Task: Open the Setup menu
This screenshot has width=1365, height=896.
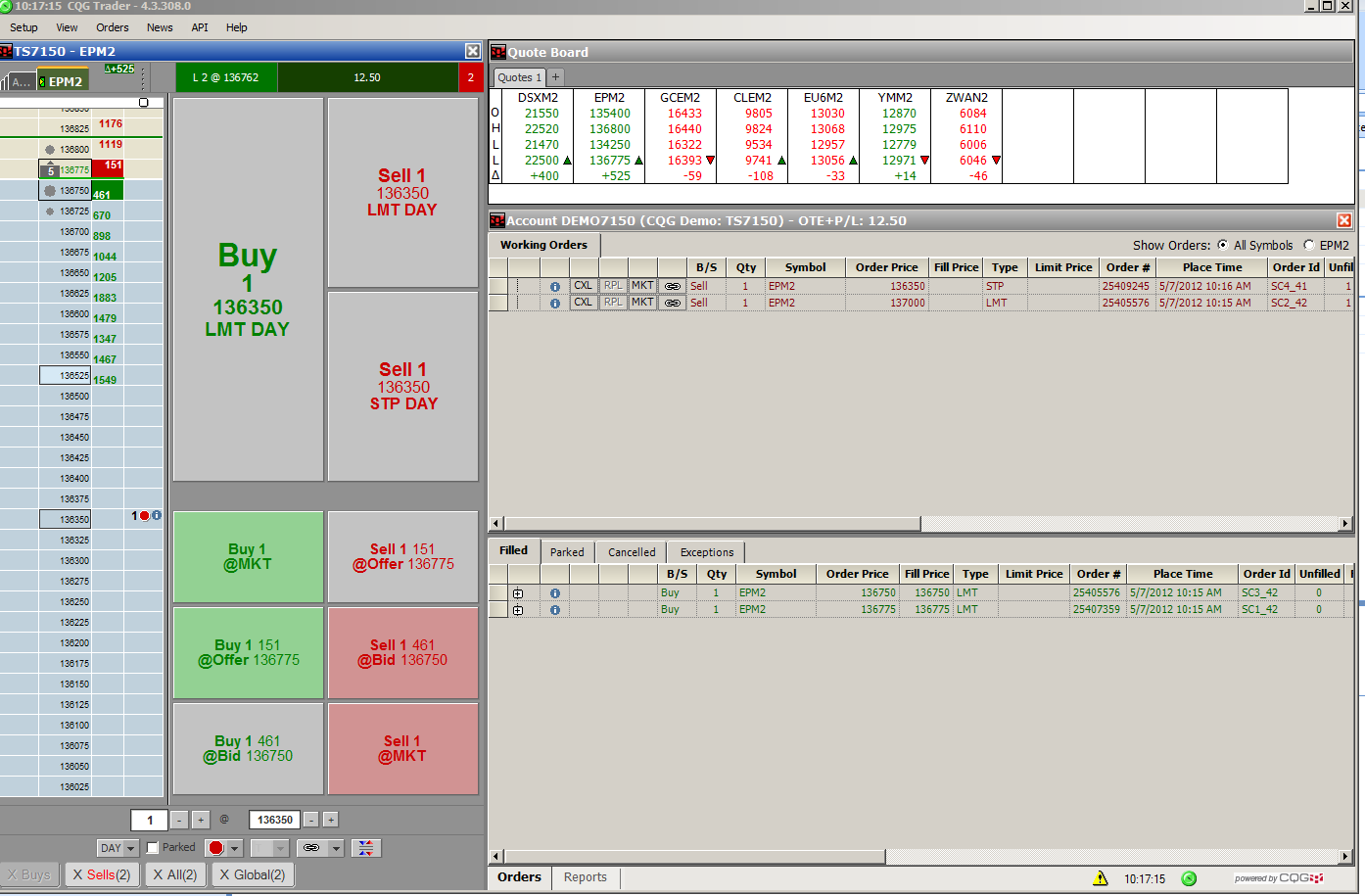Action: [24, 27]
